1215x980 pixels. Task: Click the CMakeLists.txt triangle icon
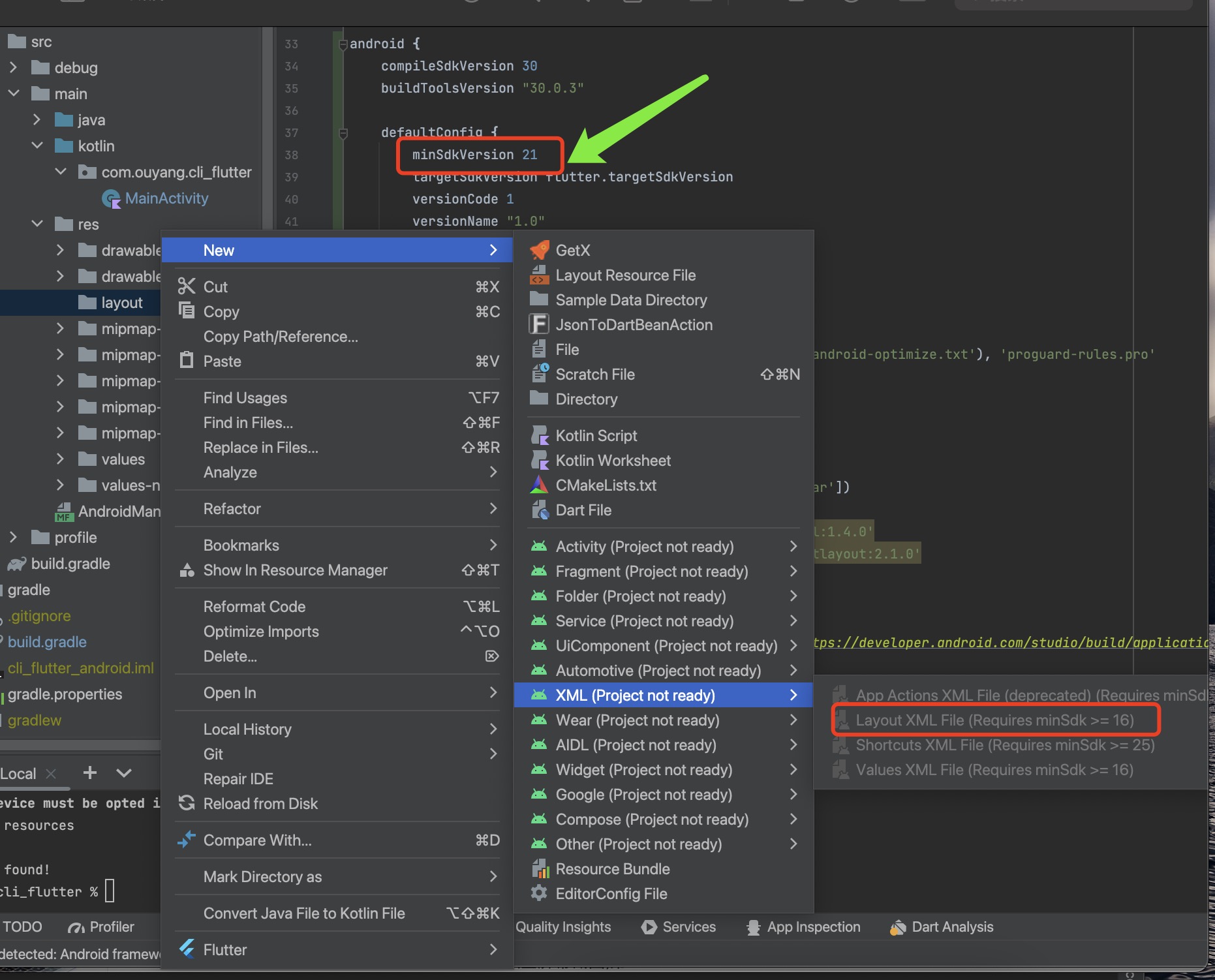coord(539,485)
